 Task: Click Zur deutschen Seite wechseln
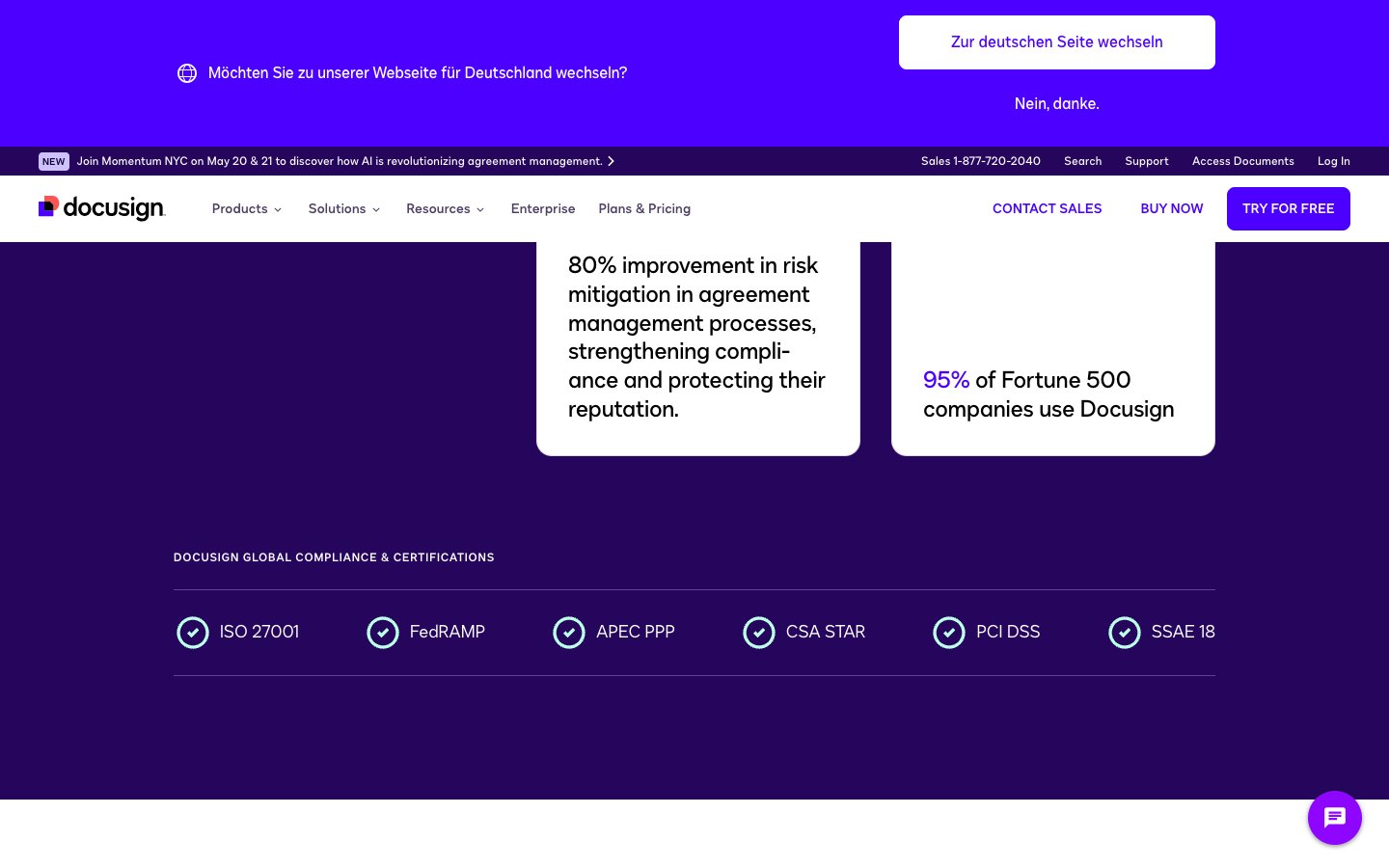coord(1057,42)
